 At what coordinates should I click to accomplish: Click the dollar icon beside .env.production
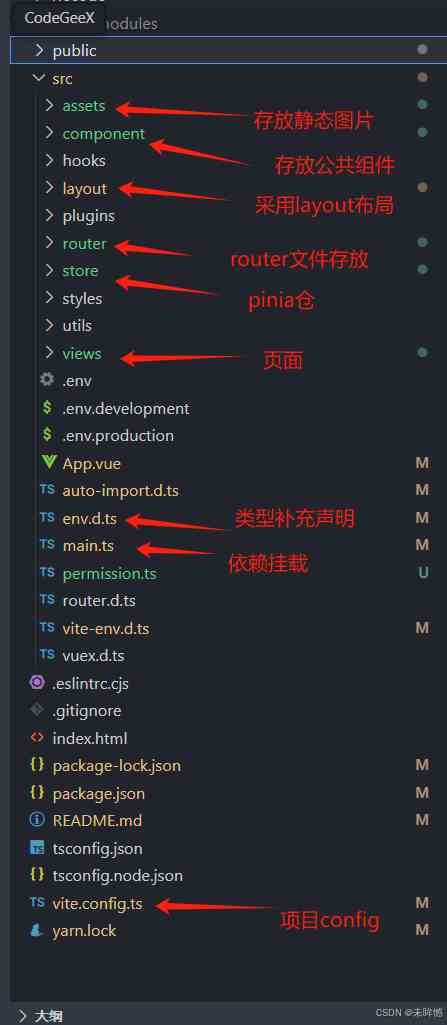(47, 435)
